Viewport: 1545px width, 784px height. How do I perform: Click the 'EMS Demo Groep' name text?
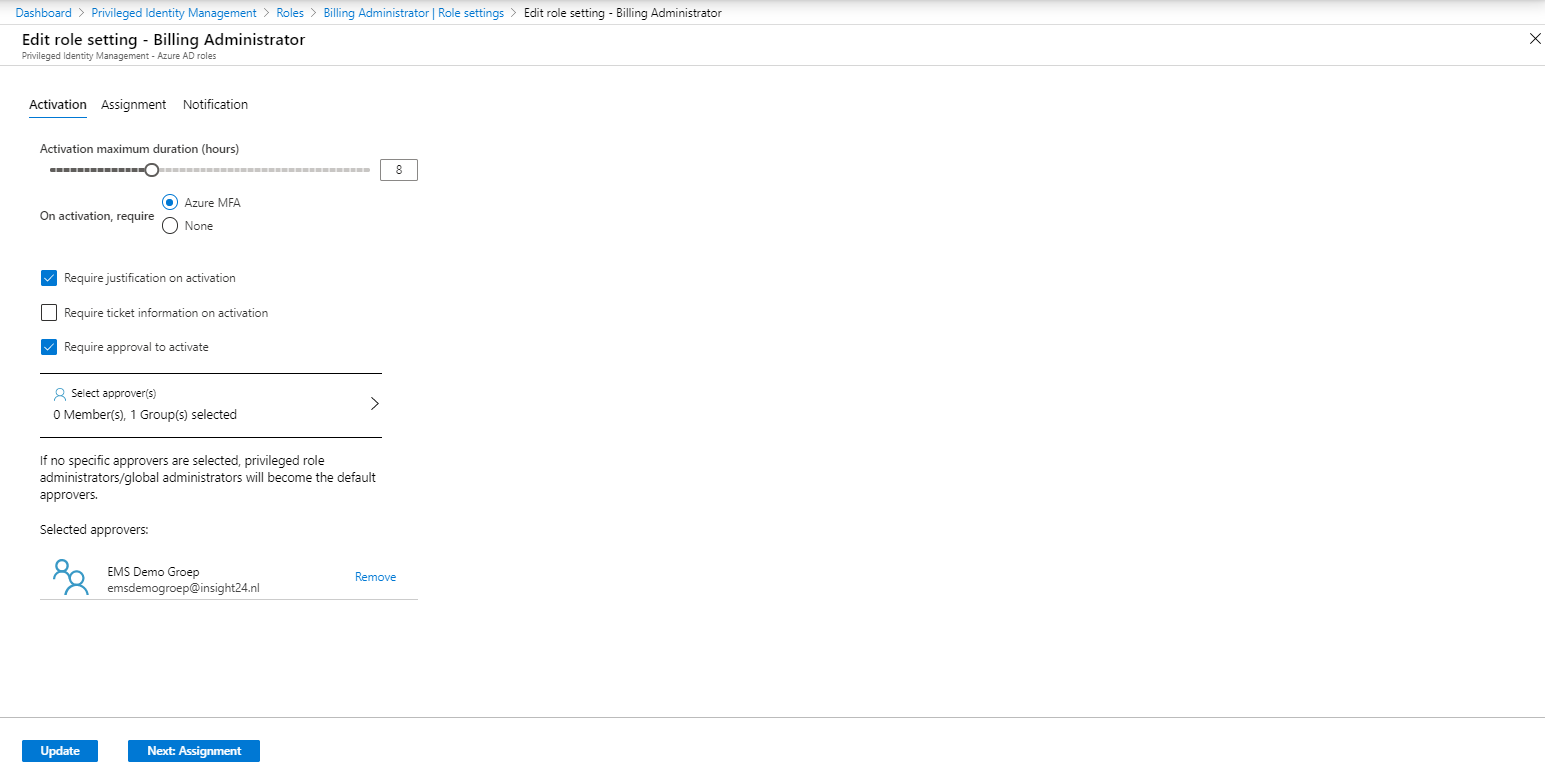tap(153, 572)
